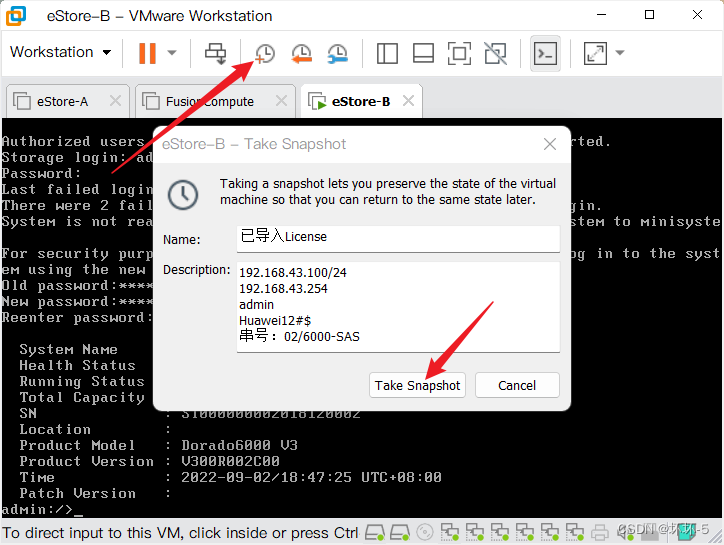This screenshot has width=724, height=545.
Task: Open the Snapshot Manager wrench-clock icon
Action: (338, 54)
